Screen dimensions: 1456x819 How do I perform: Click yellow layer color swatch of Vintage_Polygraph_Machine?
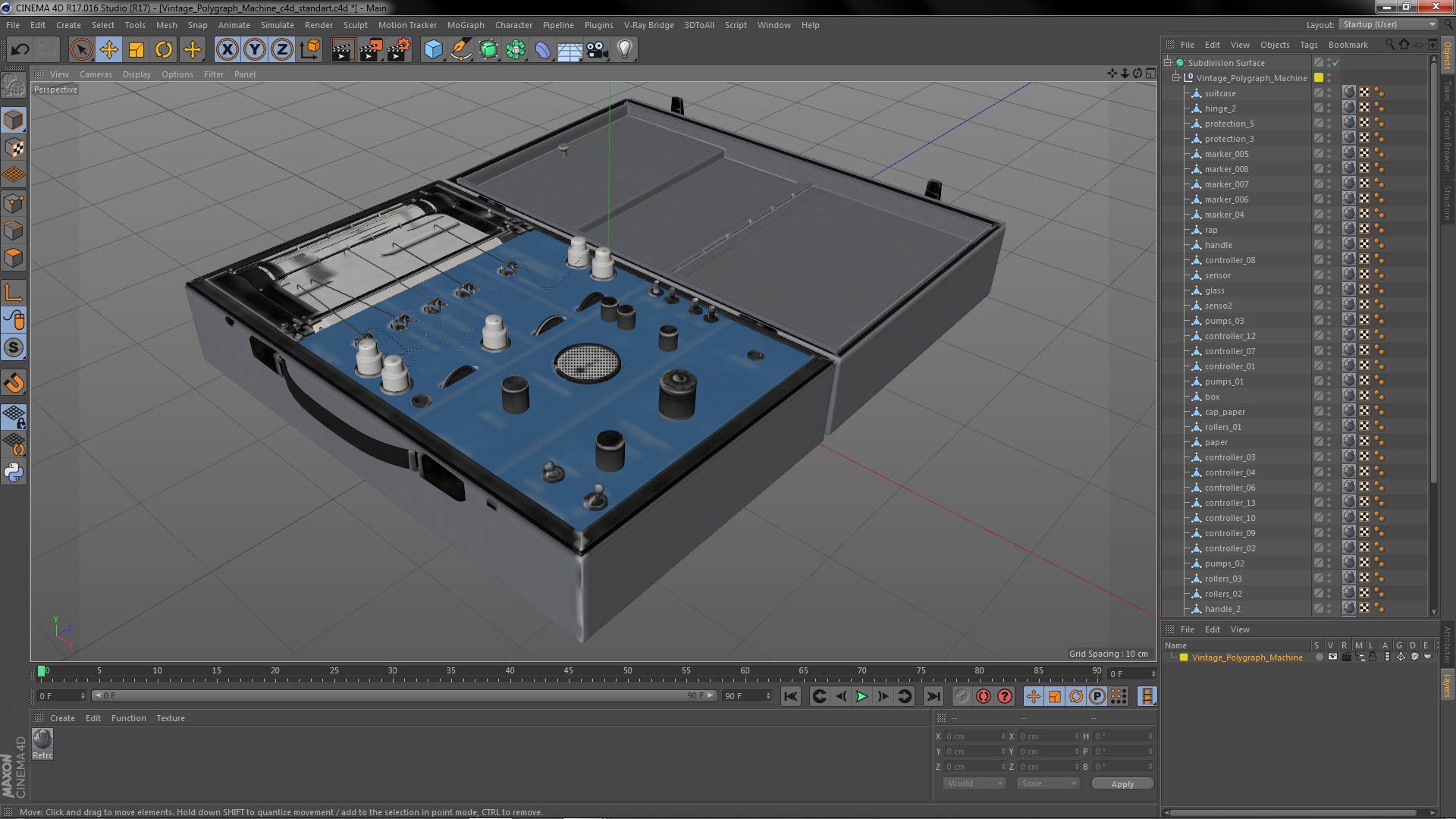[1319, 77]
